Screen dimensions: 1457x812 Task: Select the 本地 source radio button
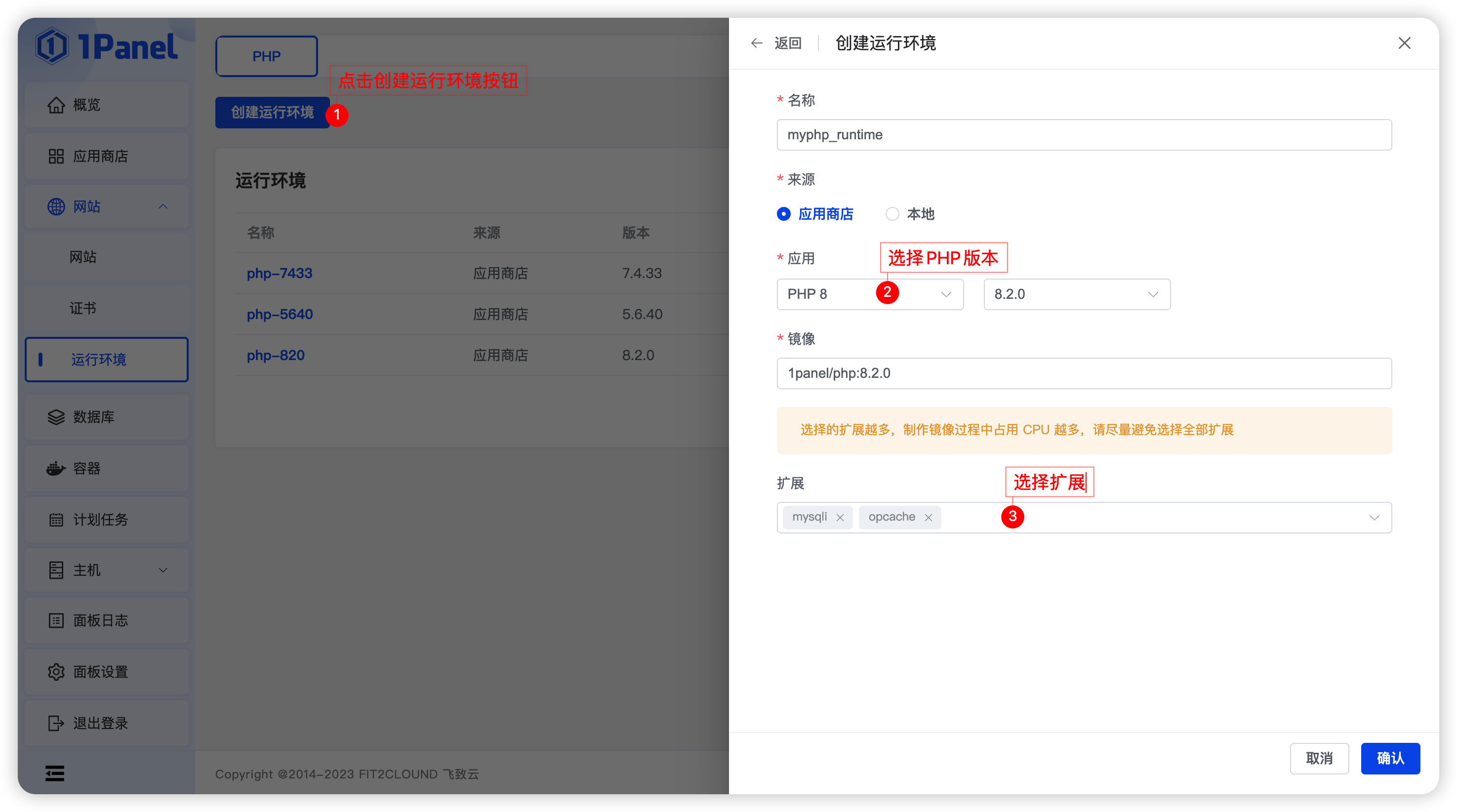(892, 214)
